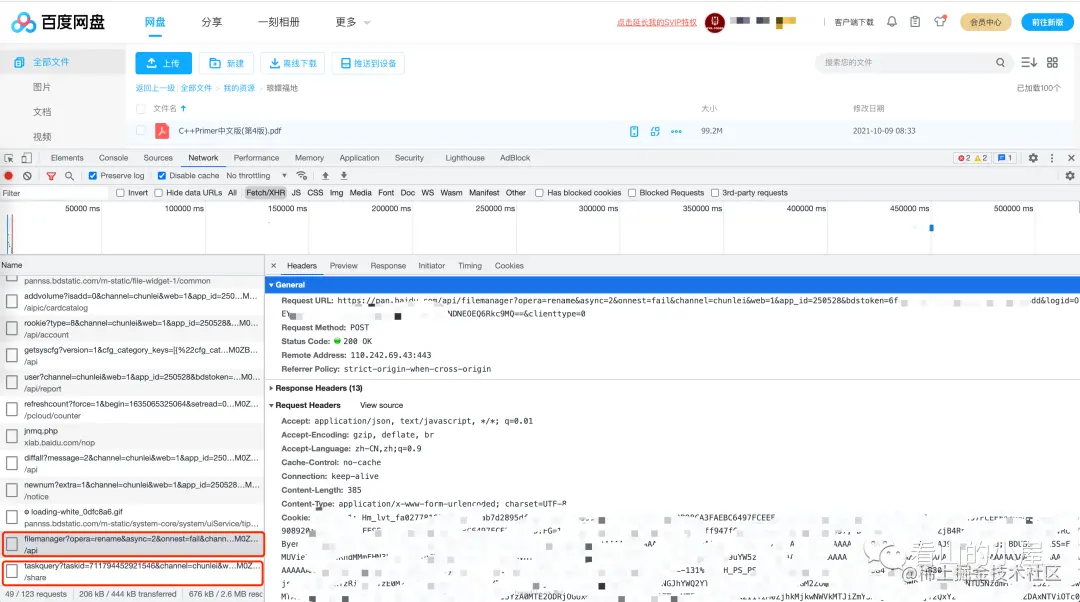Check 3rd-party requests option
Screen dimensions: 1080x602
[715, 193]
